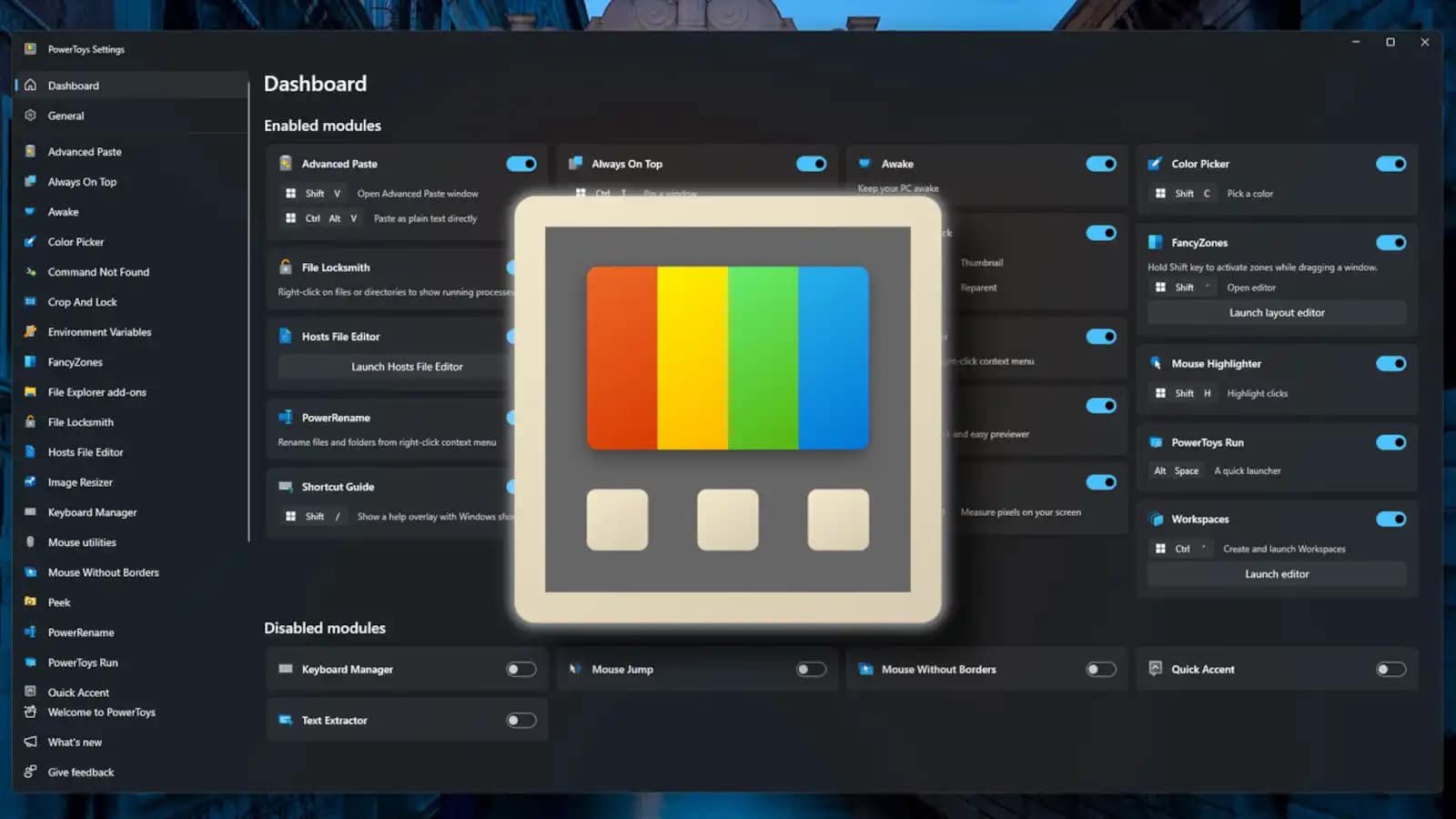Select Color Picker in the sidebar
This screenshot has width=1456, height=819.
tap(76, 241)
